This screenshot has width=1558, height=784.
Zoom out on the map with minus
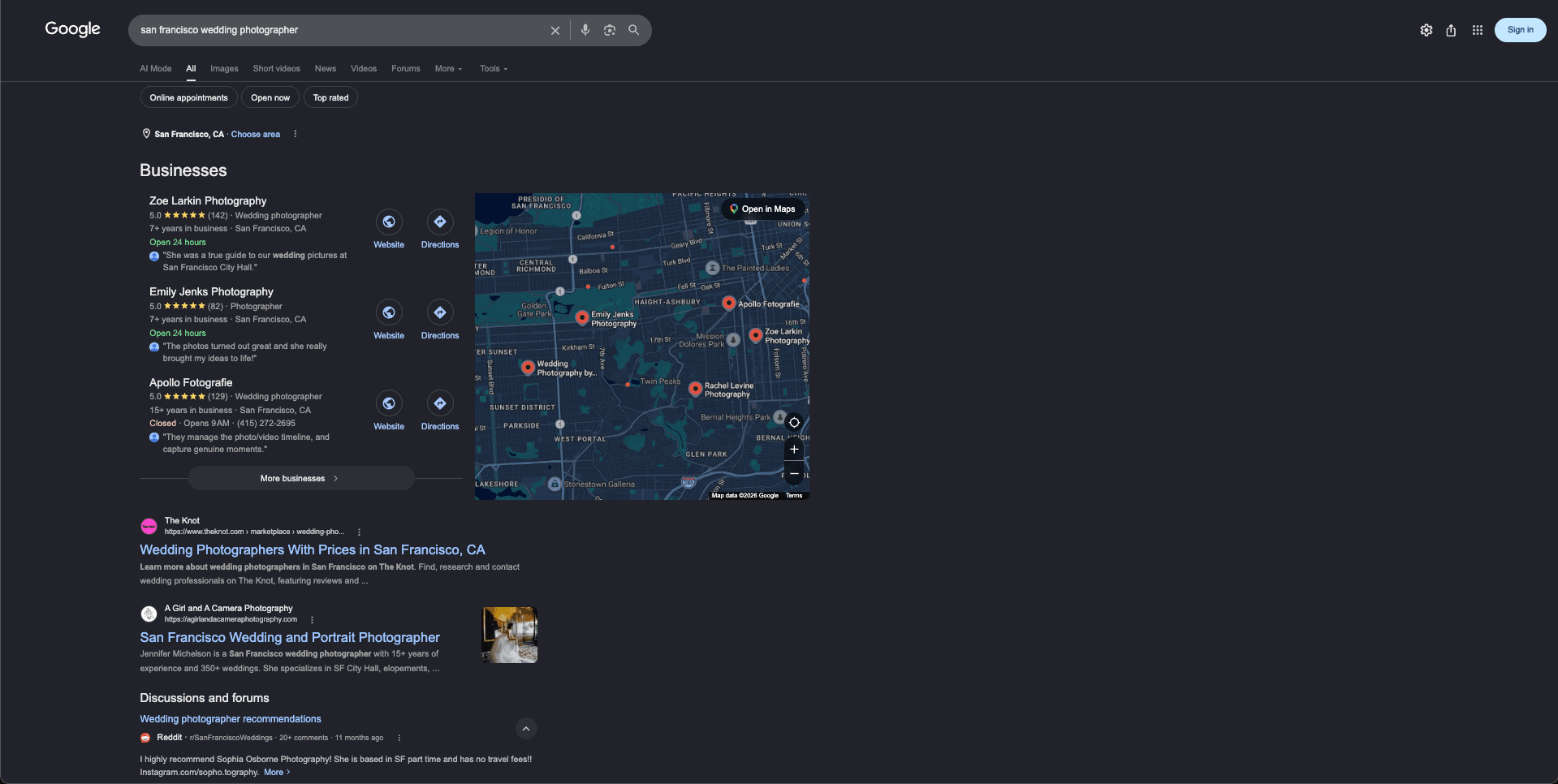[794, 474]
